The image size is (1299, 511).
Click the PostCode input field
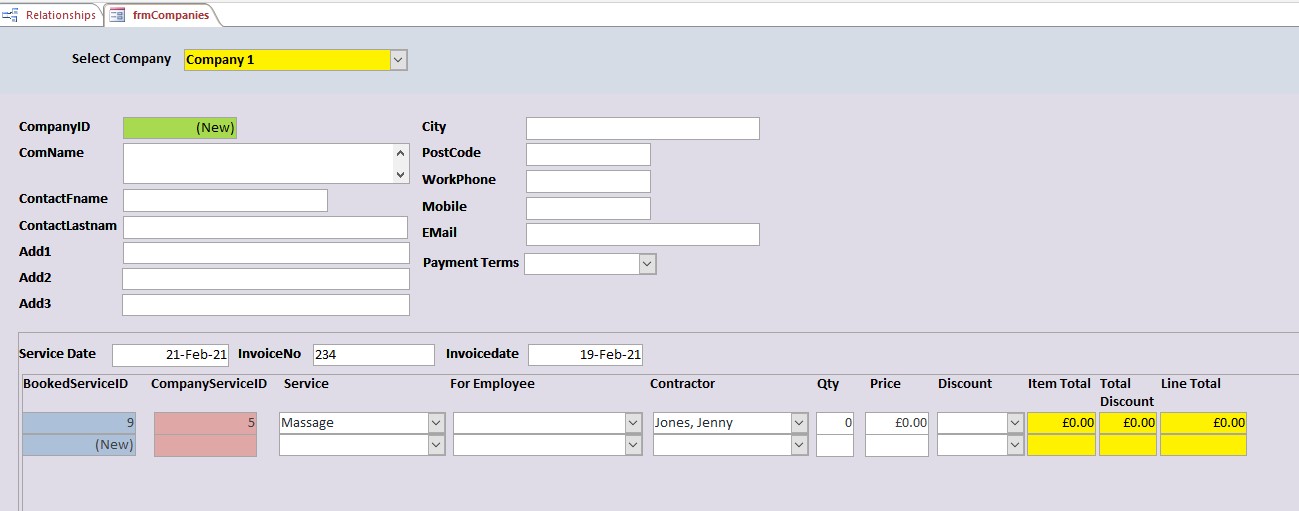pyautogui.click(x=588, y=154)
